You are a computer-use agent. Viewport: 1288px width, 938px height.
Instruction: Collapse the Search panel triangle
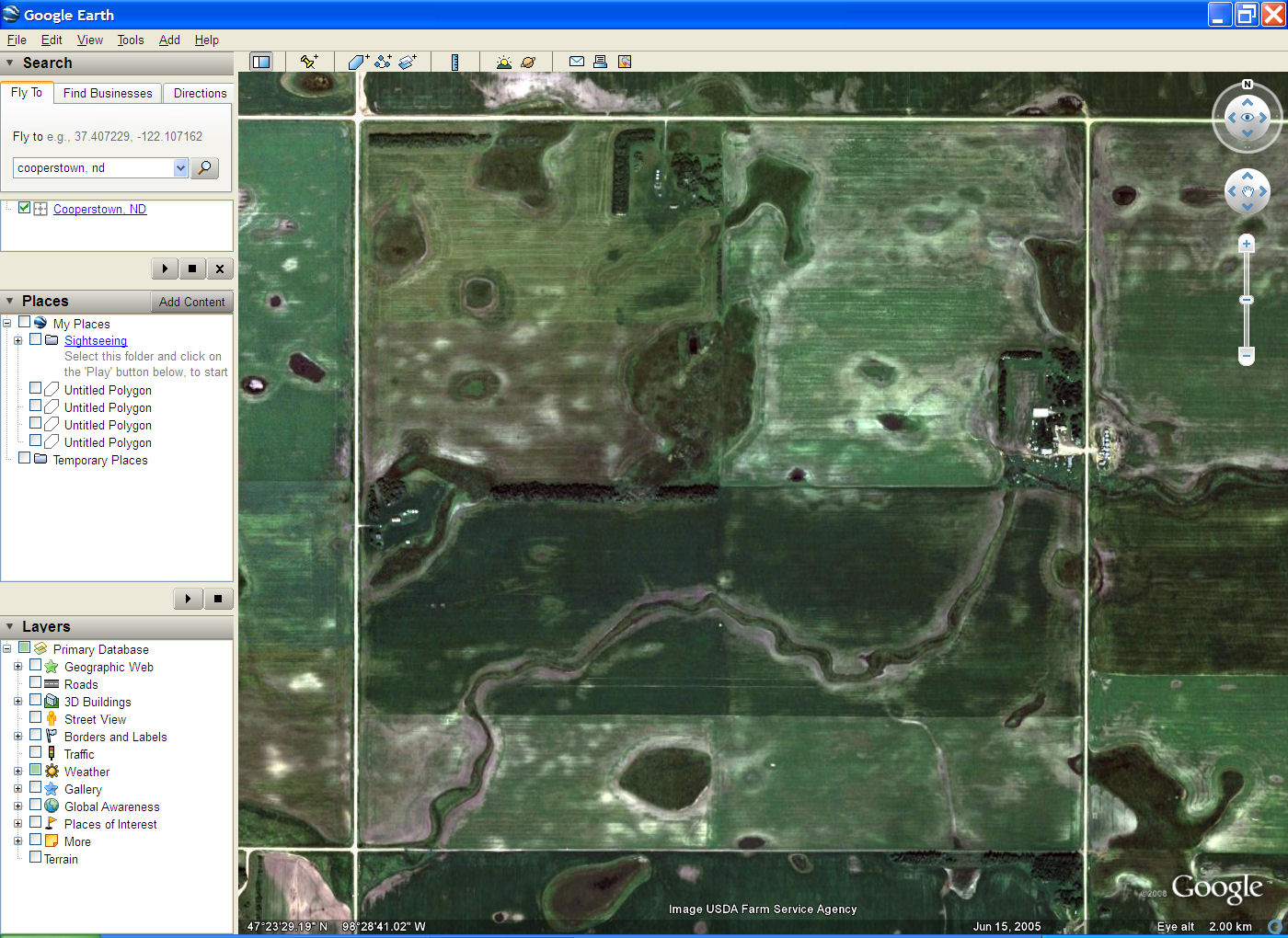click(x=10, y=63)
